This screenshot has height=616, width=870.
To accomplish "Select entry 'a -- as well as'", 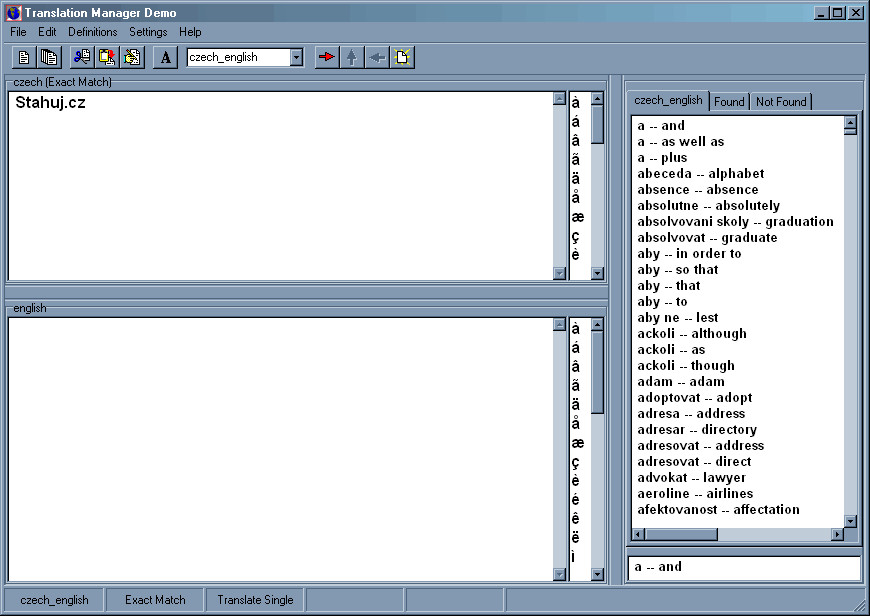I will pos(681,142).
